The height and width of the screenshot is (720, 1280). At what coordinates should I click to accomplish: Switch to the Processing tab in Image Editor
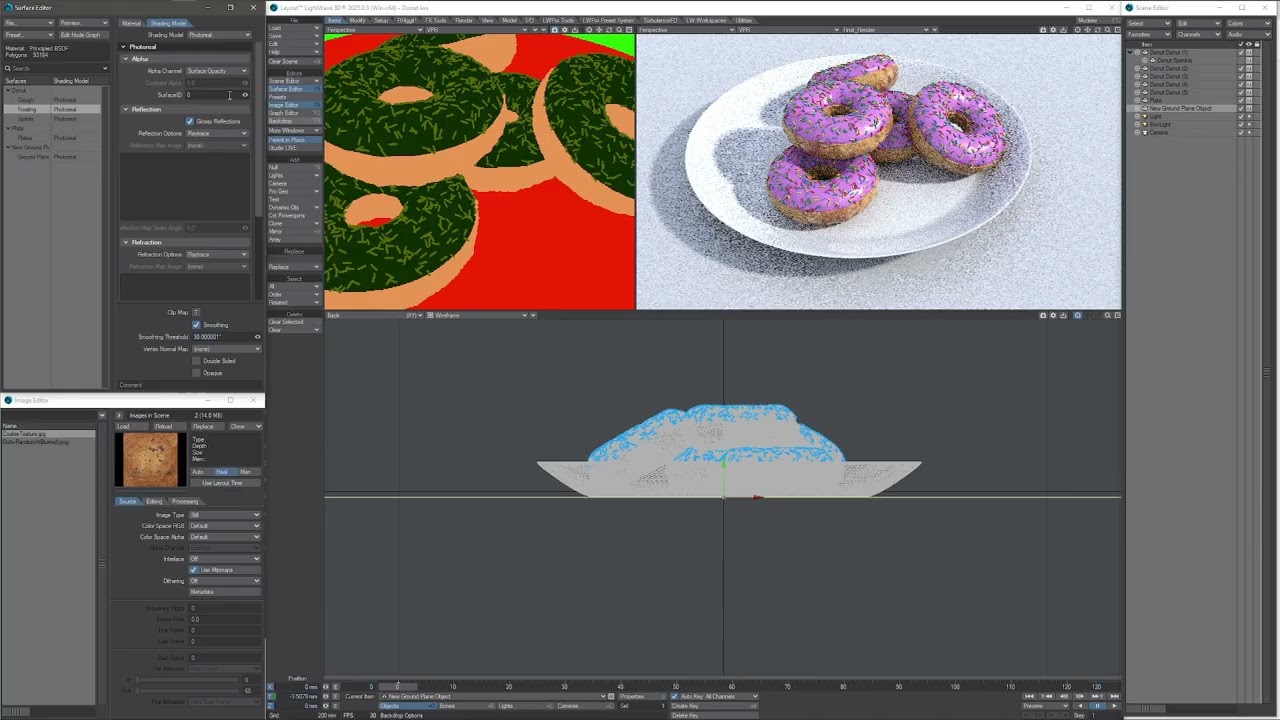pyautogui.click(x=185, y=501)
